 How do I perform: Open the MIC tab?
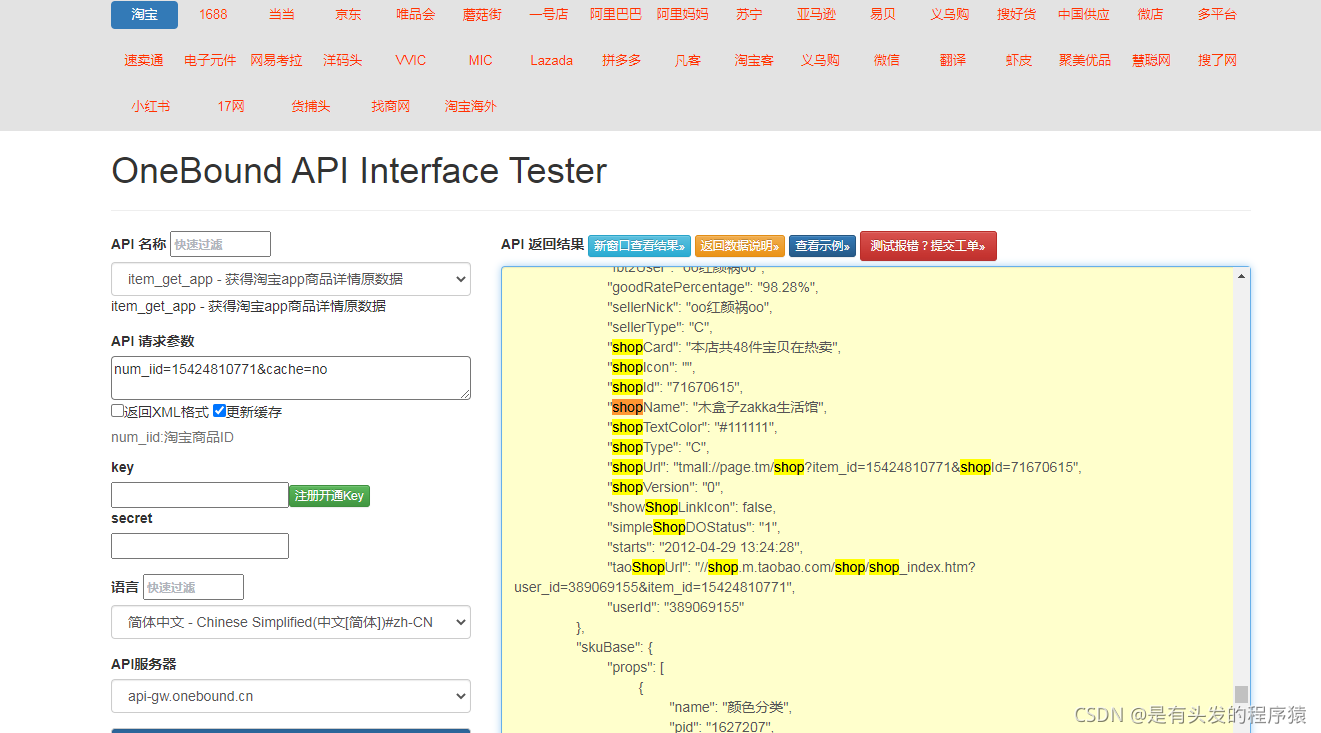(x=481, y=60)
